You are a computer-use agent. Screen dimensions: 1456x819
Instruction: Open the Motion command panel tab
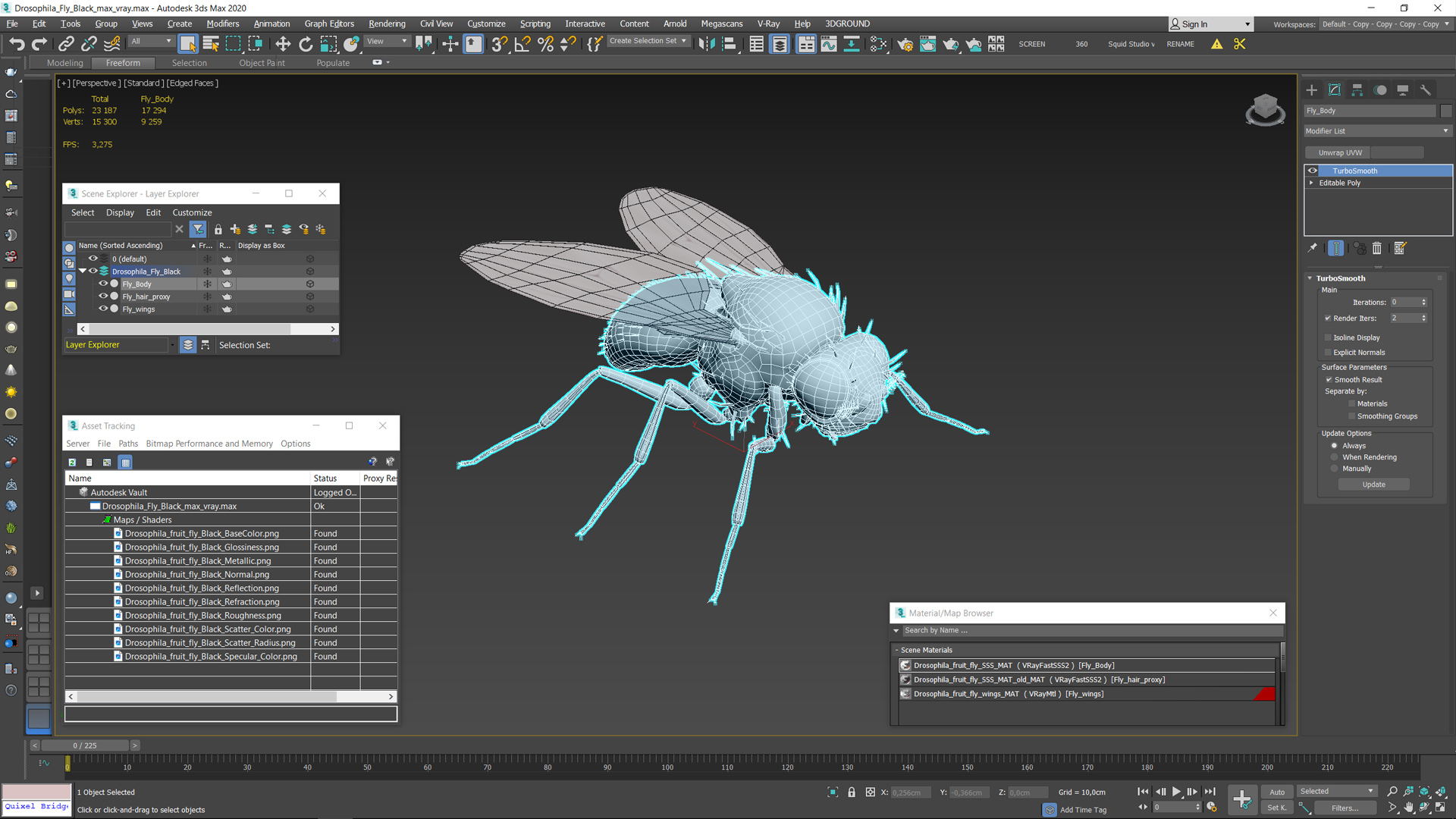click(1381, 89)
